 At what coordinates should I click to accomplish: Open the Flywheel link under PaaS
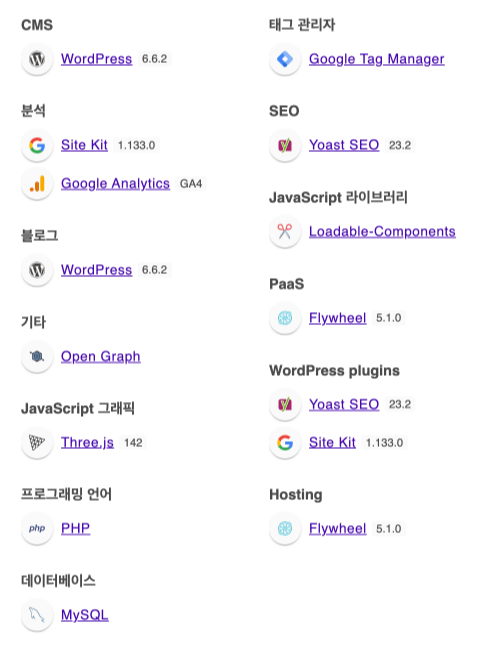coord(337,318)
